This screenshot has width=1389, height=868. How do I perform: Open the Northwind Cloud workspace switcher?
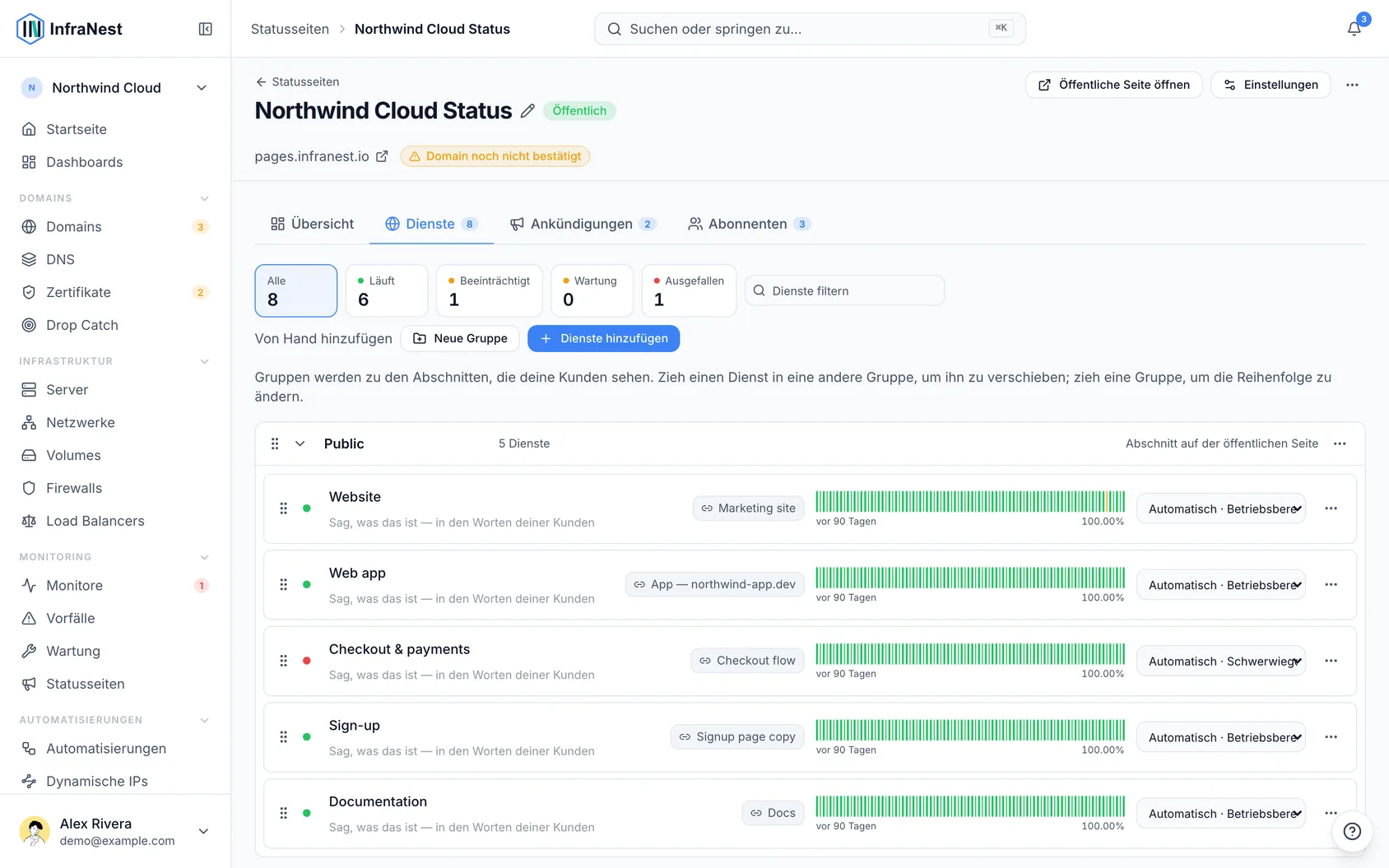pyautogui.click(x=115, y=88)
